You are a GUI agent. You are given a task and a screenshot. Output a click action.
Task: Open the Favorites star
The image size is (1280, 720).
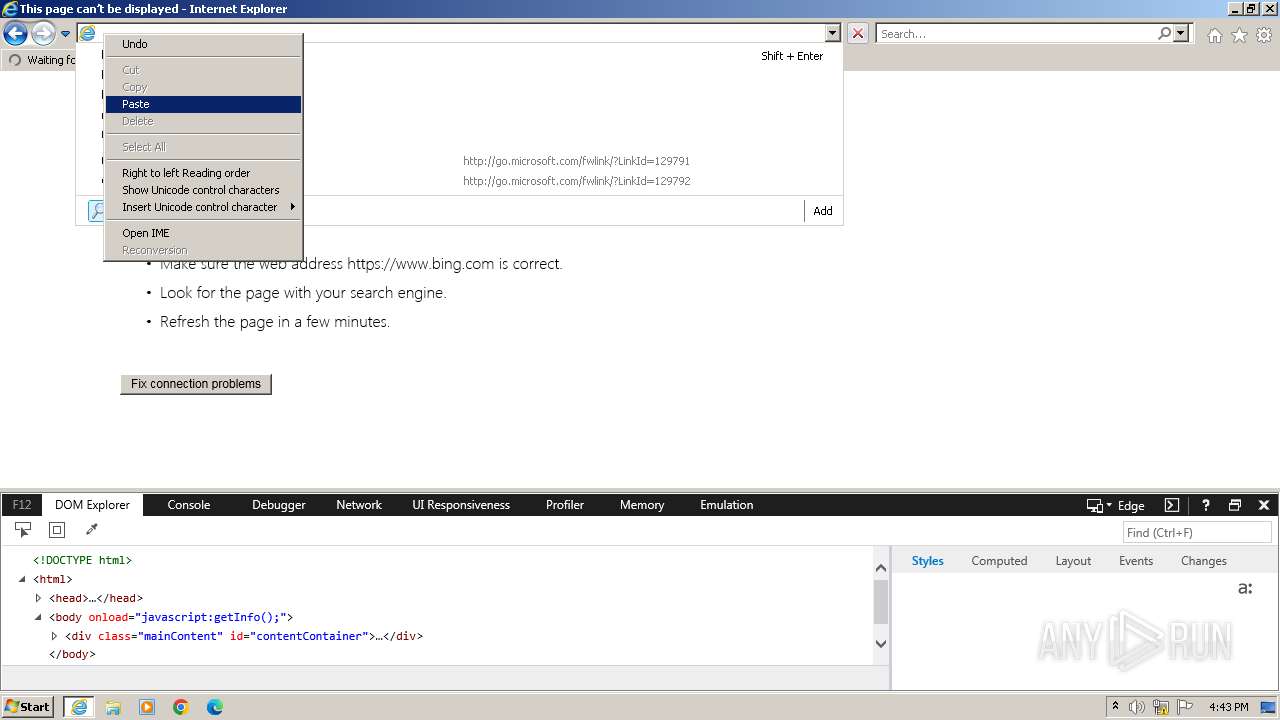[1239, 35]
